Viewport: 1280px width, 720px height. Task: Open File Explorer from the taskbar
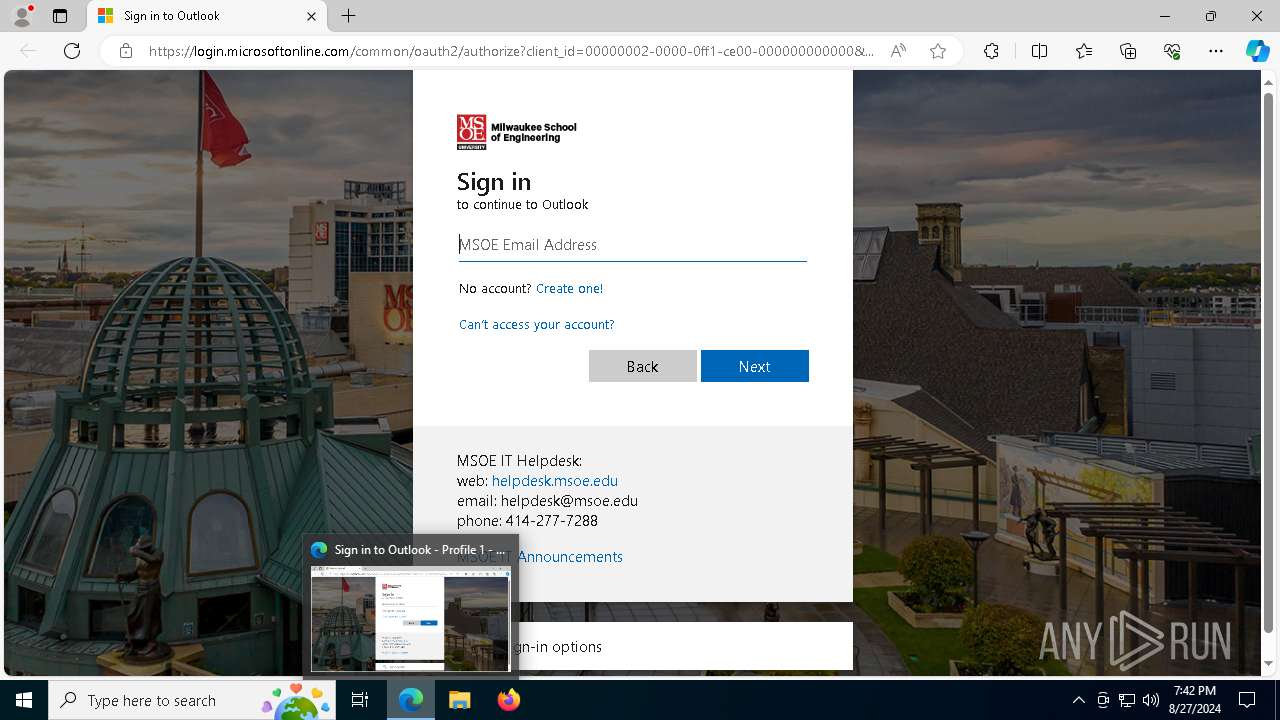click(x=459, y=700)
